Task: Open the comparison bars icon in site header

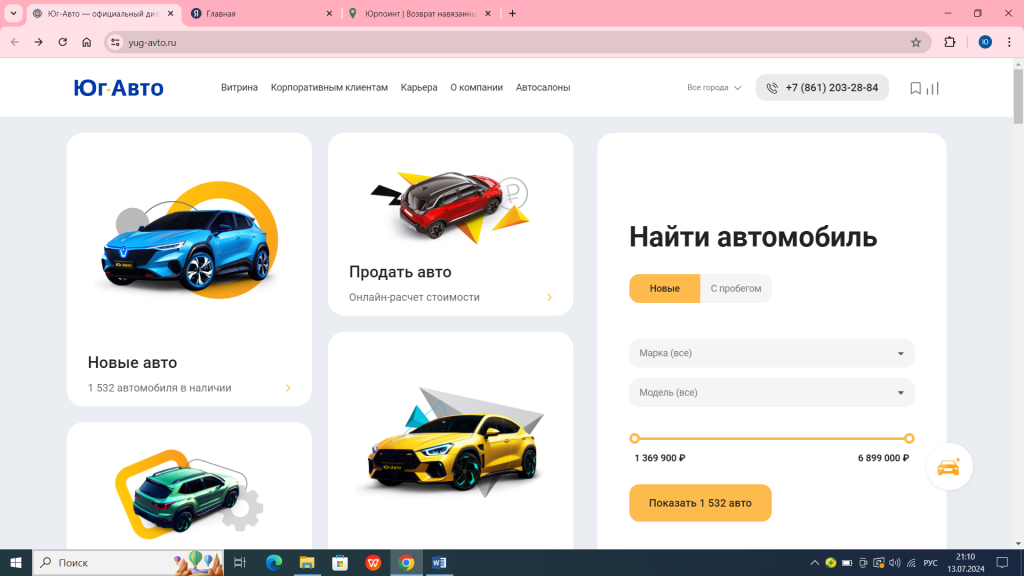Action: pos(933,88)
